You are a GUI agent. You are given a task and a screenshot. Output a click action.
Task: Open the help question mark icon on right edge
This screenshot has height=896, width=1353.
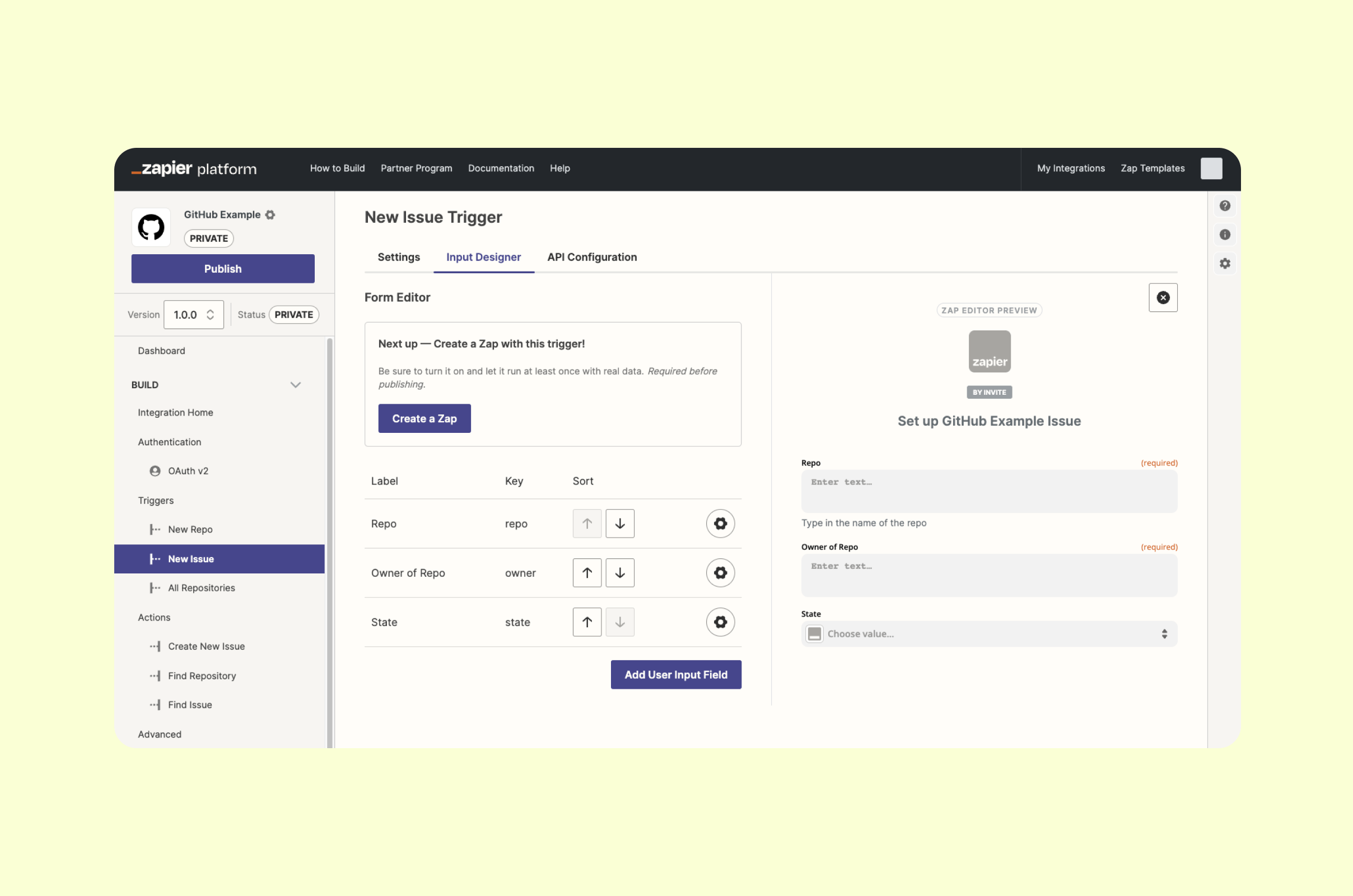[x=1224, y=206]
